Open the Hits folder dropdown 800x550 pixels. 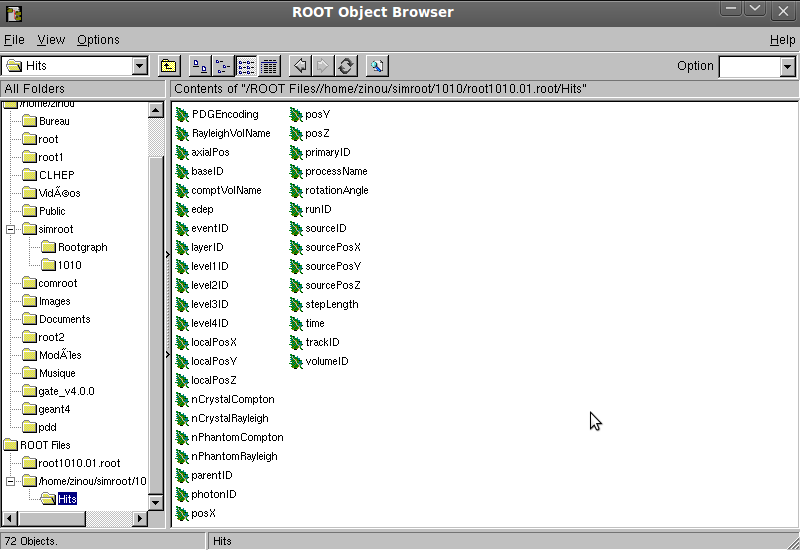coord(140,67)
